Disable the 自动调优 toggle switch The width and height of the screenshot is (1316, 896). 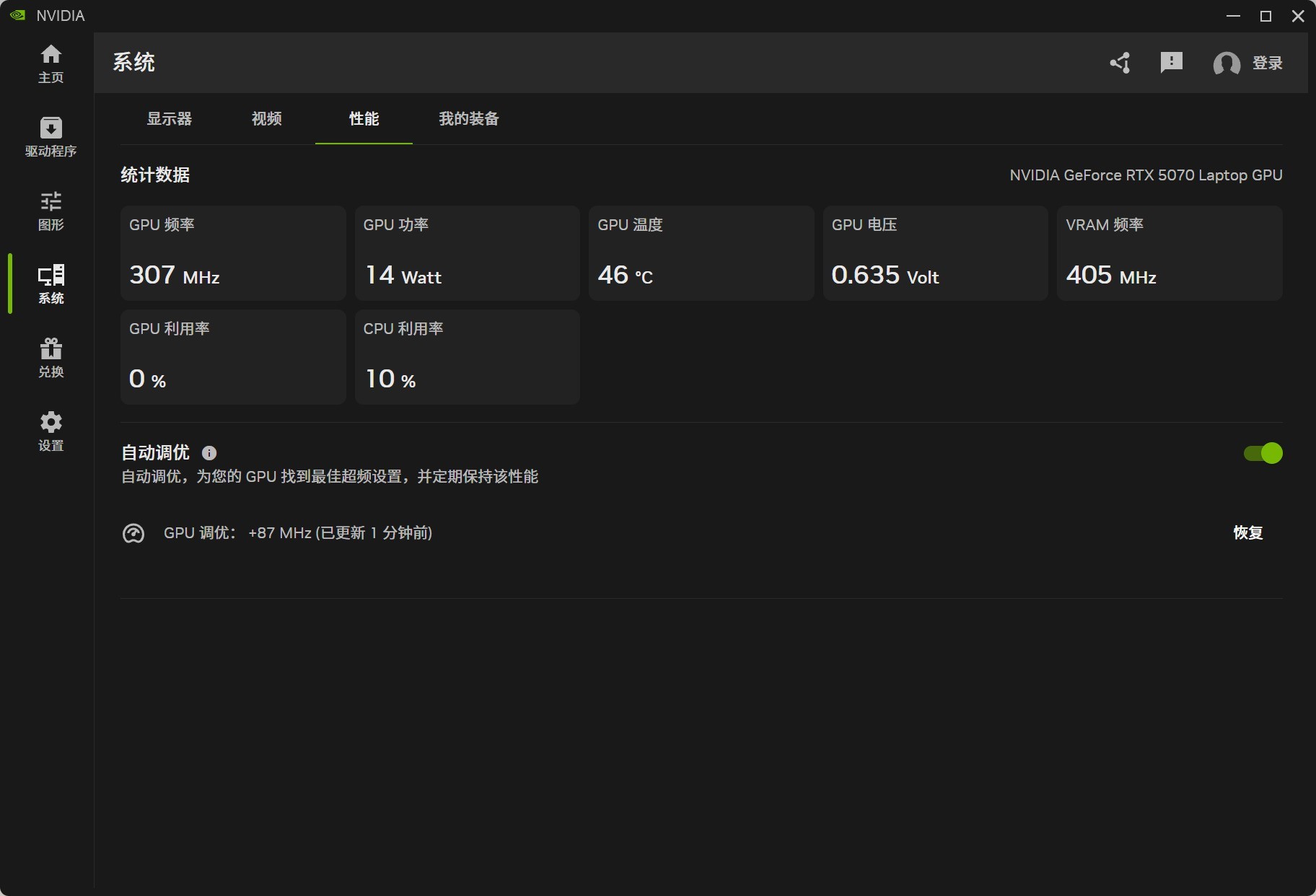pyautogui.click(x=1263, y=453)
